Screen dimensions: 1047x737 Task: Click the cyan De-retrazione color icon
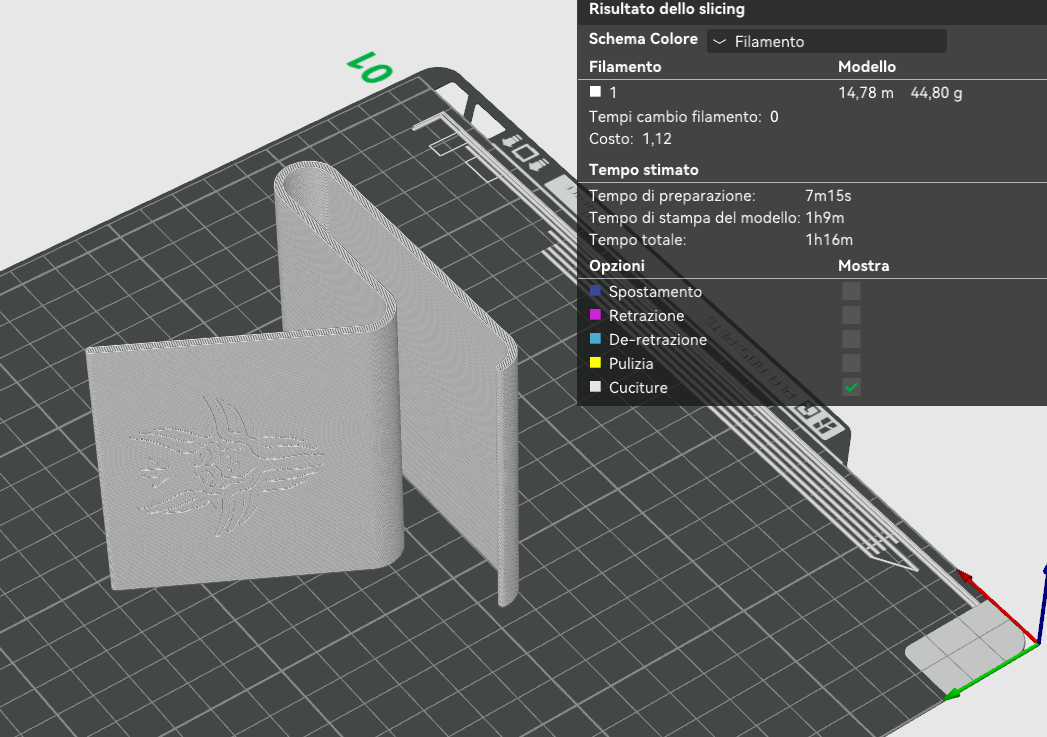point(595,338)
